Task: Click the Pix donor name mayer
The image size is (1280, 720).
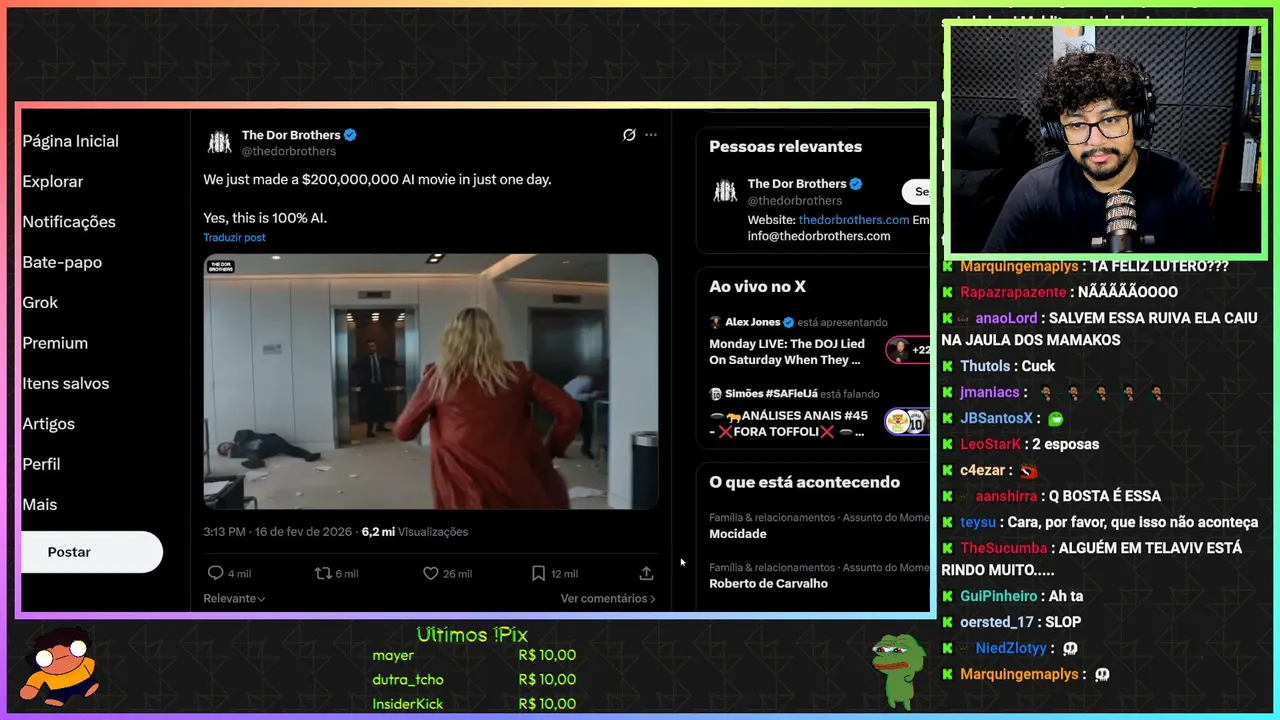Action: [393, 656]
